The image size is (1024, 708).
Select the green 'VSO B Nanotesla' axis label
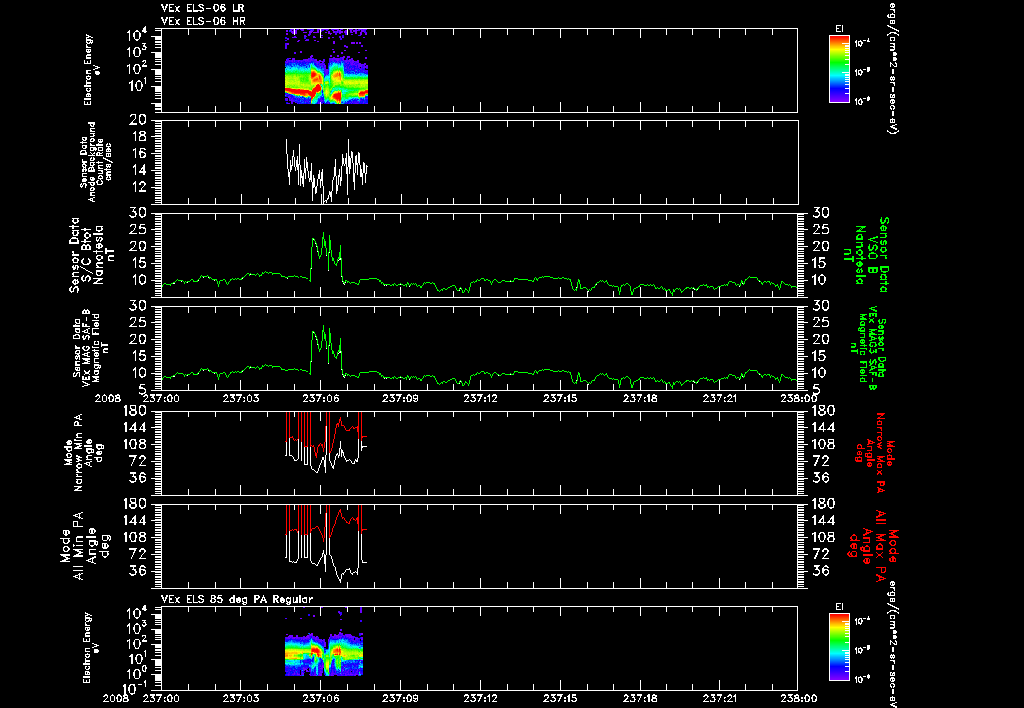tap(866, 255)
